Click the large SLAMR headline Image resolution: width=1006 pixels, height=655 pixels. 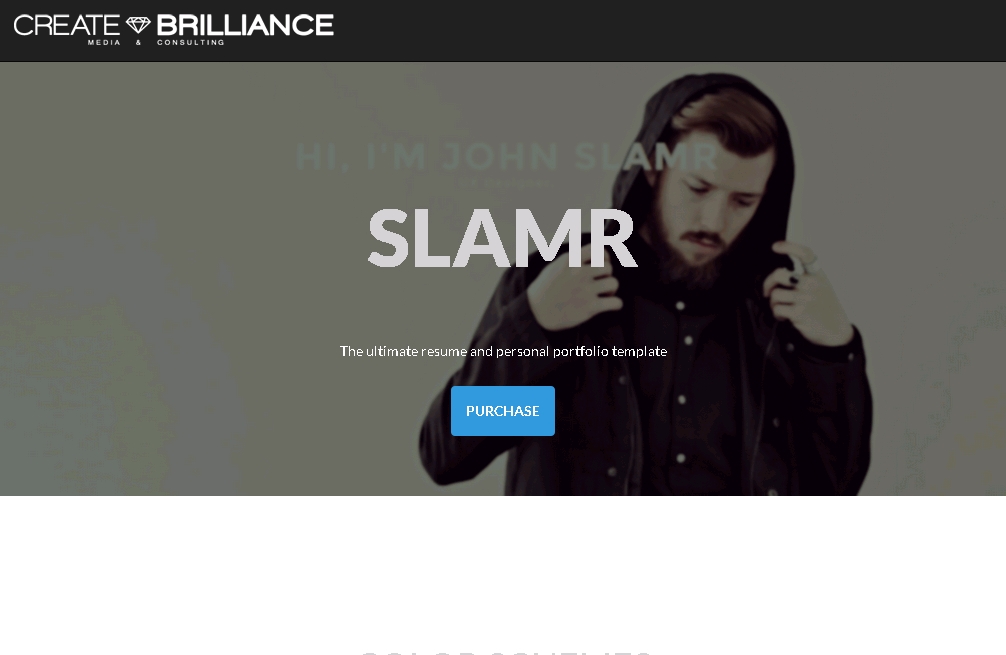(502, 238)
